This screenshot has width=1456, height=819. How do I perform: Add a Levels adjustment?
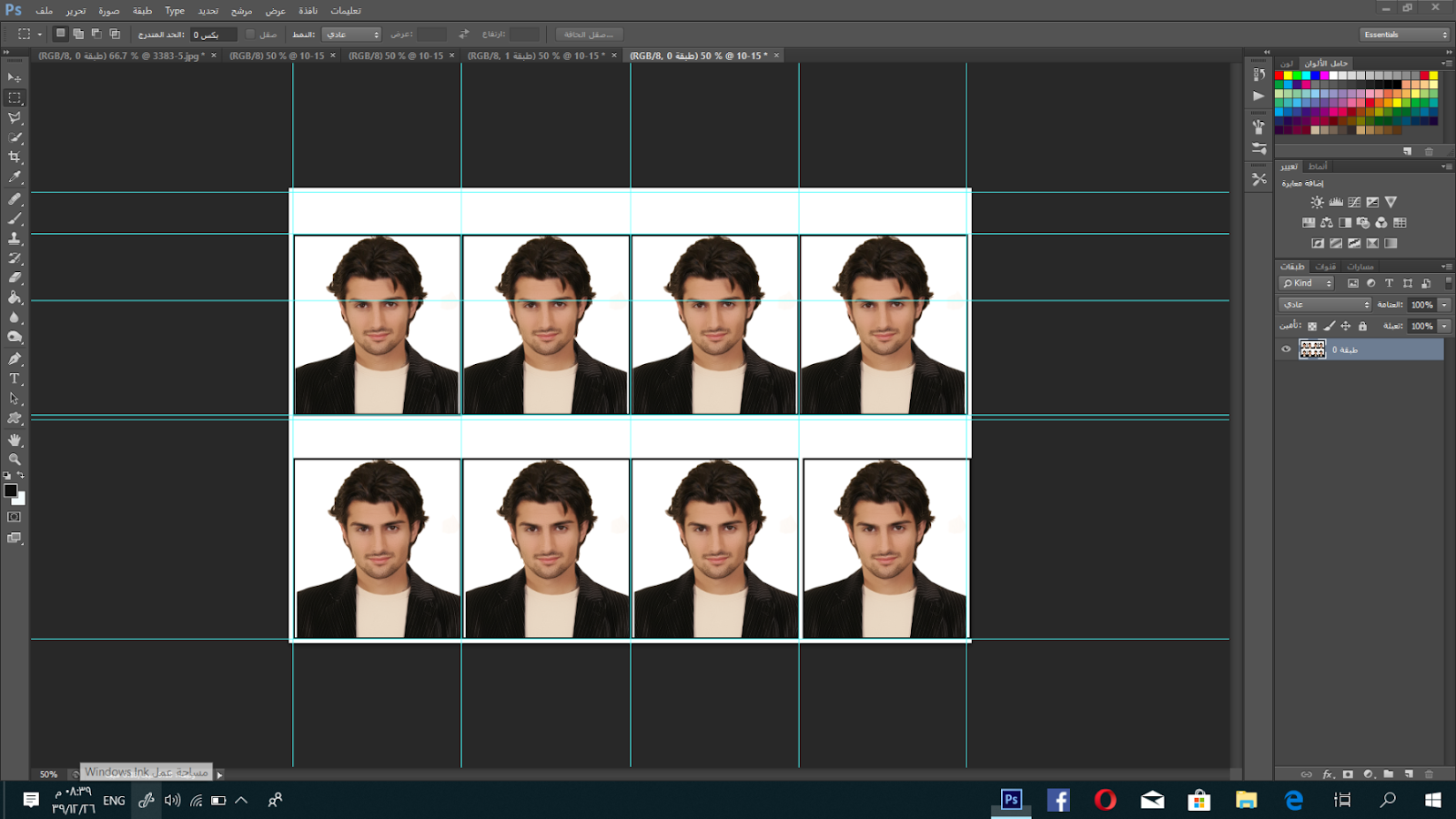pos(1336,202)
